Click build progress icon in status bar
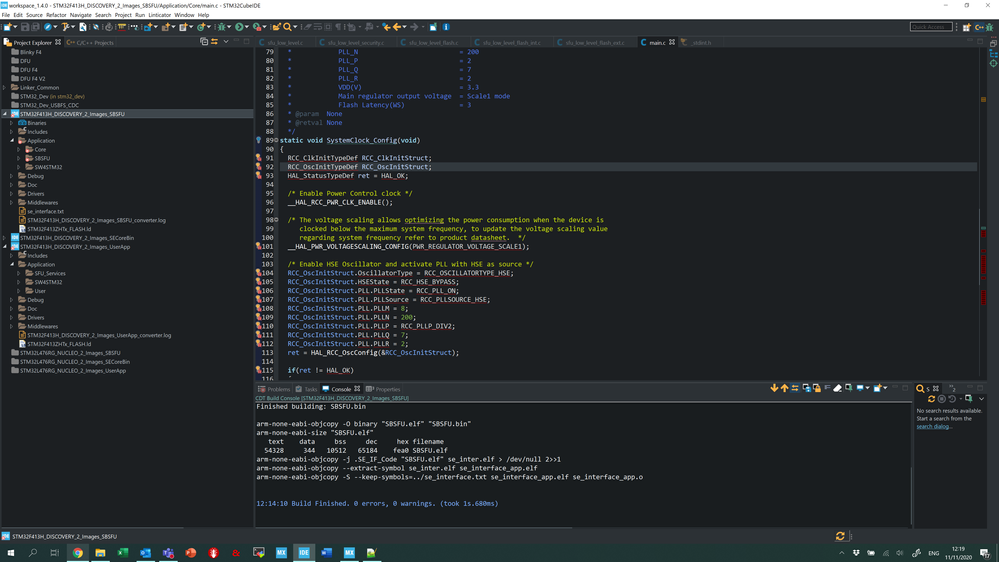 click(x=840, y=537)
